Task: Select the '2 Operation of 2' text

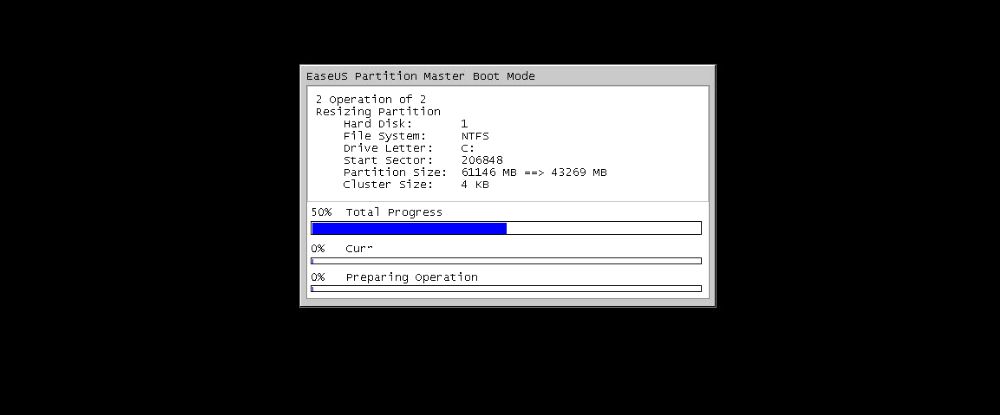Action: pos(371,99)
